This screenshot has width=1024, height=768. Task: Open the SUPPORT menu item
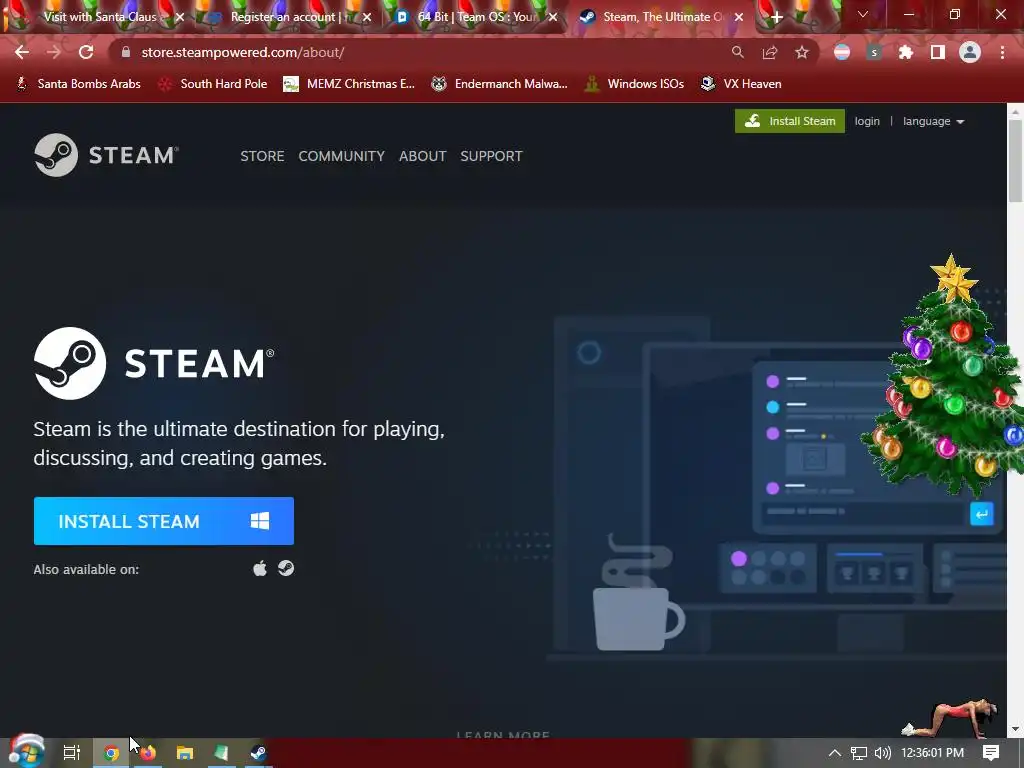491,156
